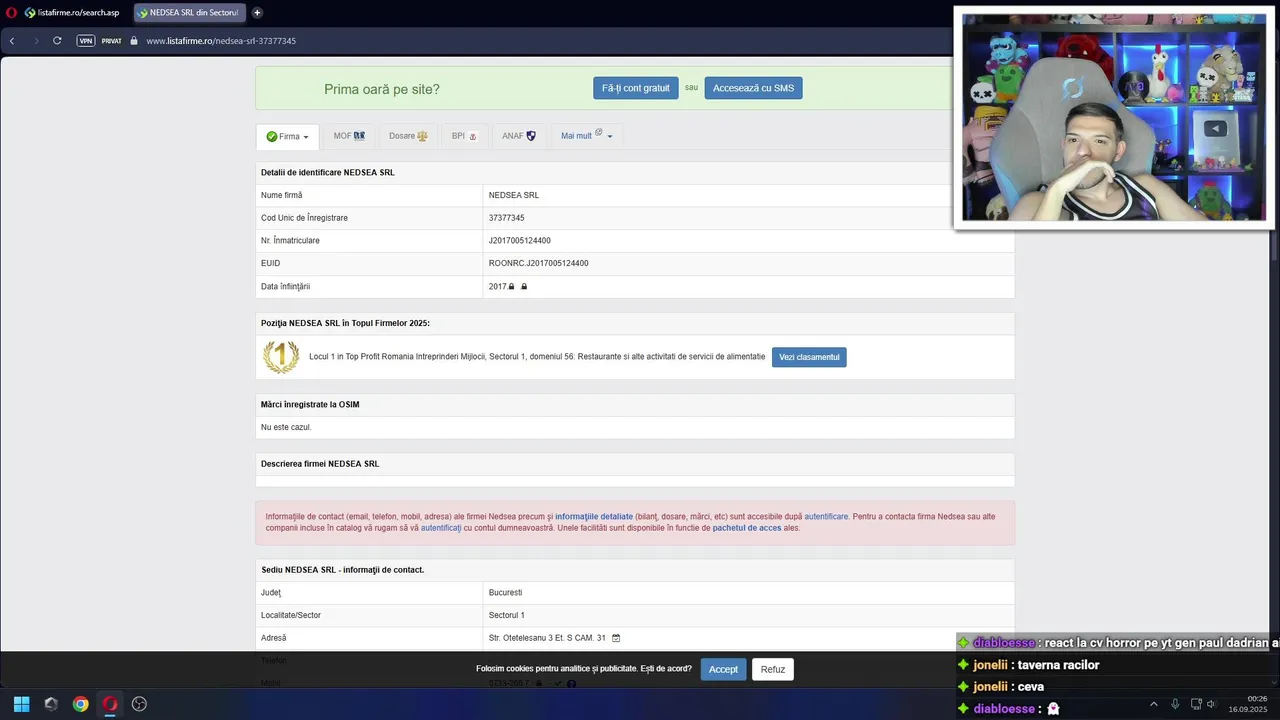The height and width of the screenshot is (720, 1280).
Task: Switch to the listafirme.ro/search.asp tab
Action: click(x=71, y=13)
